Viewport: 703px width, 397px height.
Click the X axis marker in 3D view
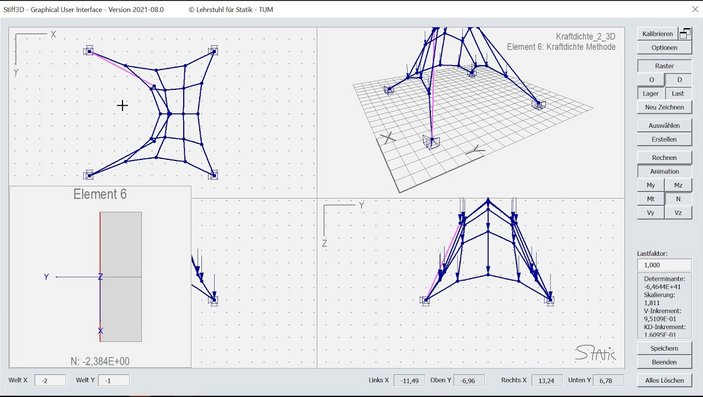pyautogui.click(x=388, y=138)
